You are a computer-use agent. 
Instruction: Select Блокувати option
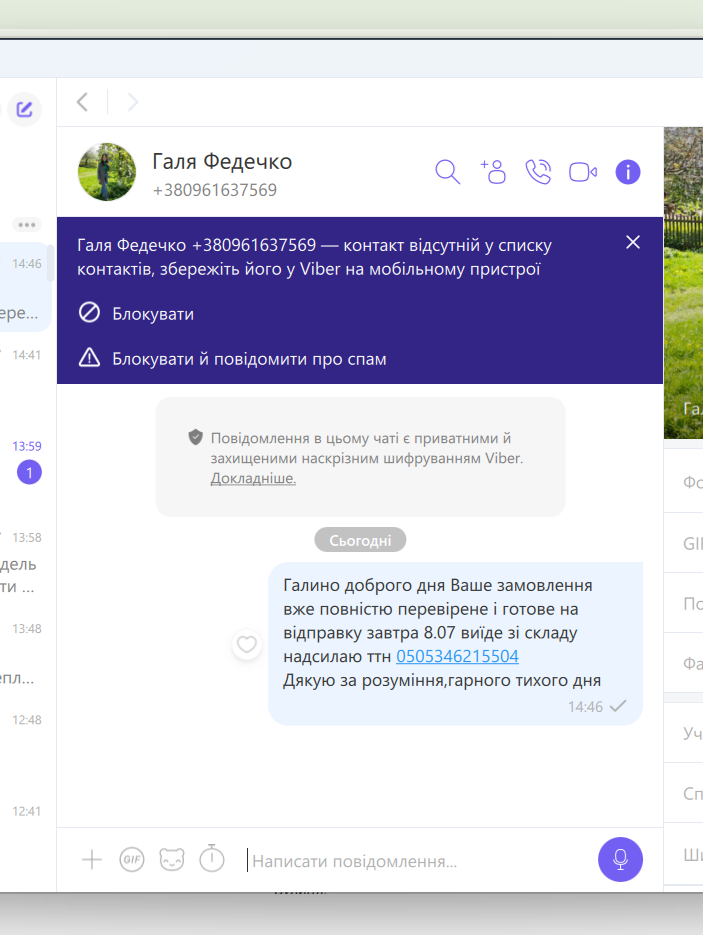tap(136, 313)
